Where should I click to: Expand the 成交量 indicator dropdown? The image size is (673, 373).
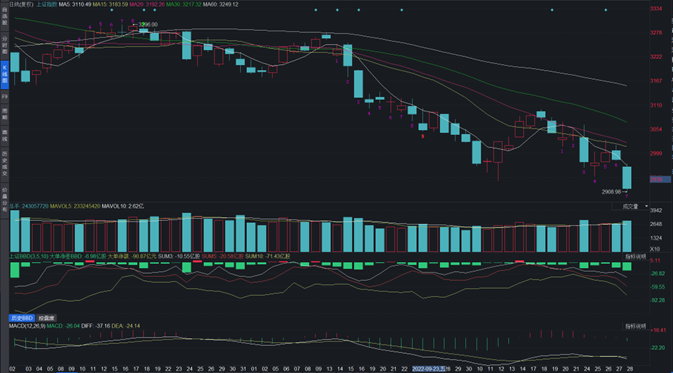click(631, 206)
